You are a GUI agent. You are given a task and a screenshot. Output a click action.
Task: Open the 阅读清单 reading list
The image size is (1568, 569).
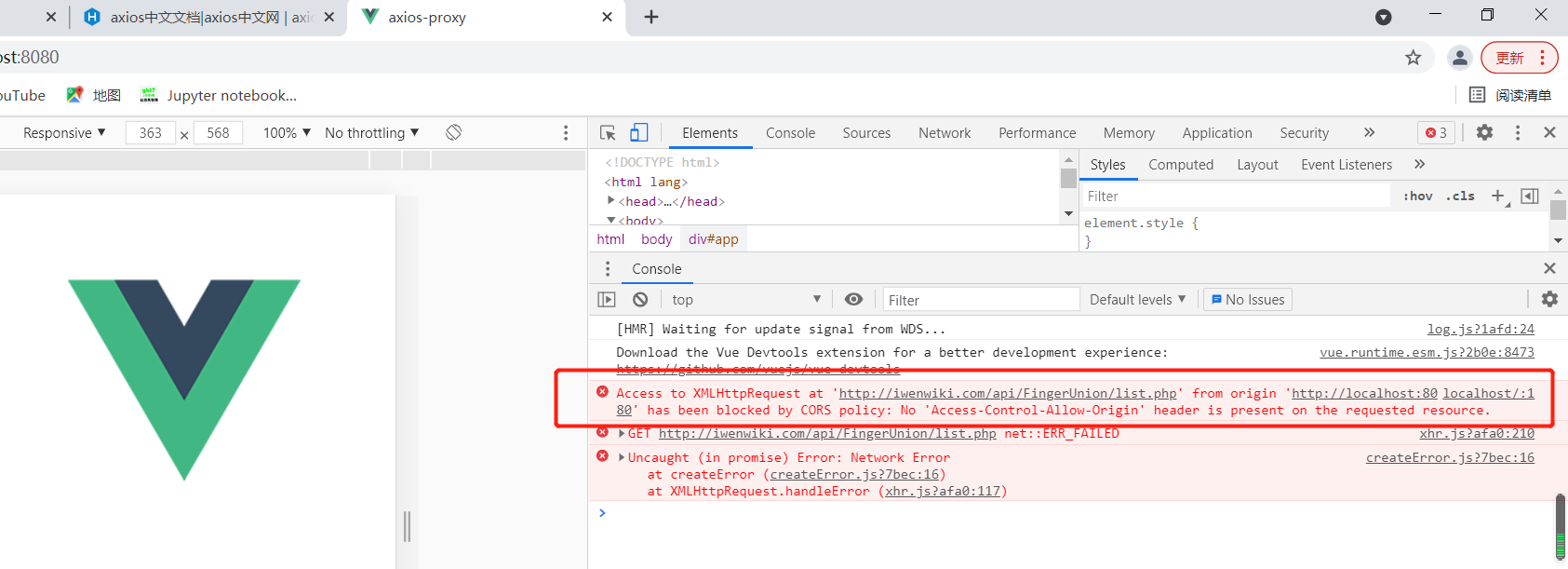click(1510, 95)
